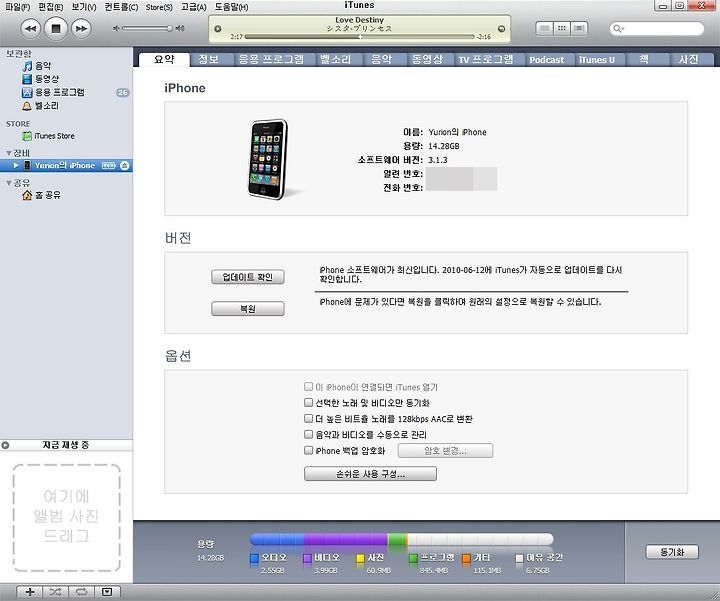The height and width of the screenshot is (601, 720).
Task: Switch to the 정보 tab
Action: pos(208,60)
